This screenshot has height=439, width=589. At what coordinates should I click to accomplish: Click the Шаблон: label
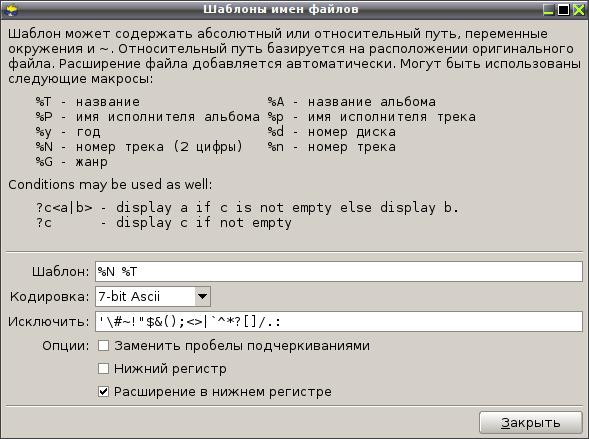[x=60, y=272]
